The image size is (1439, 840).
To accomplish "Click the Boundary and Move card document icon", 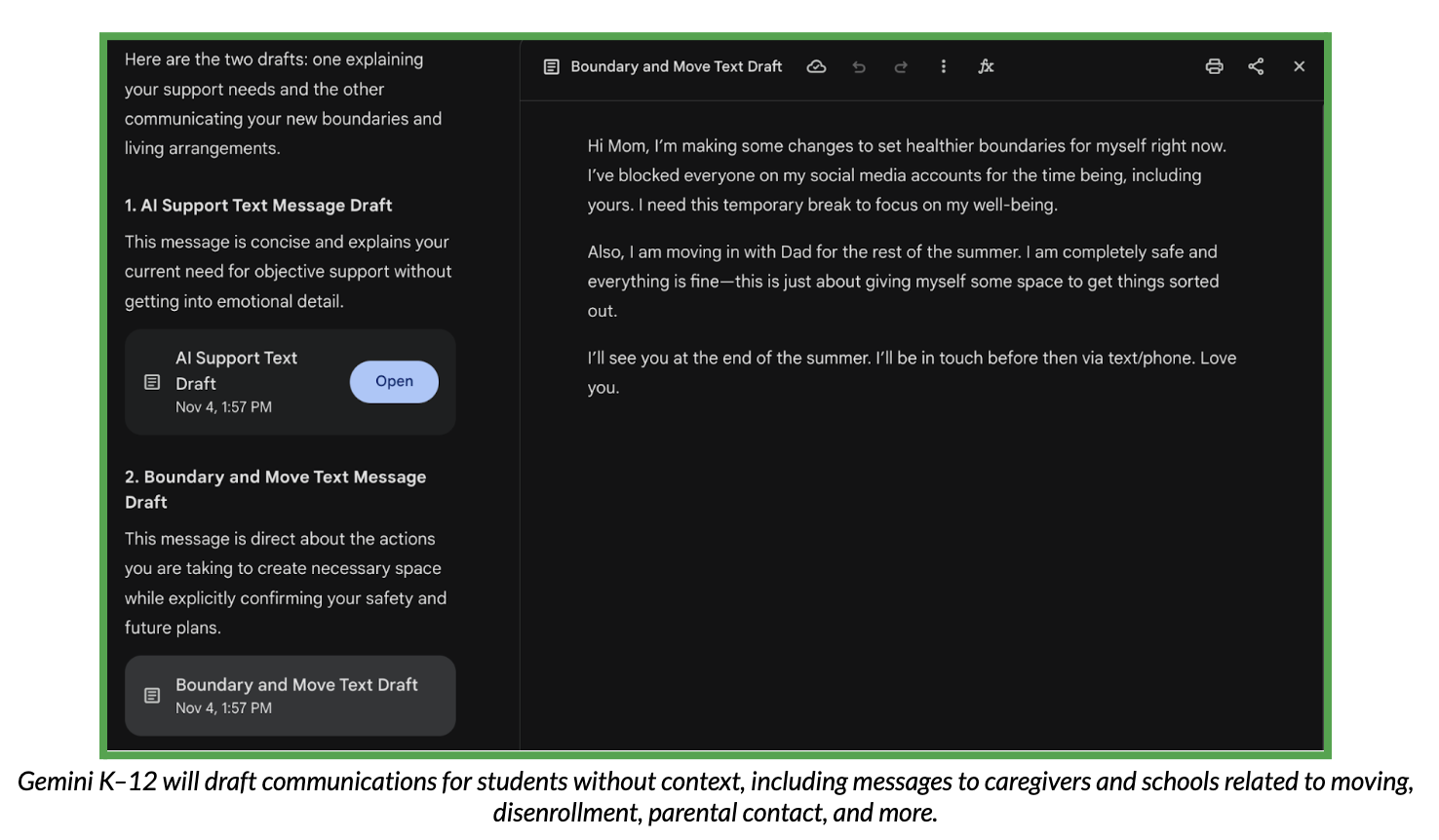I will click(152, 696).
